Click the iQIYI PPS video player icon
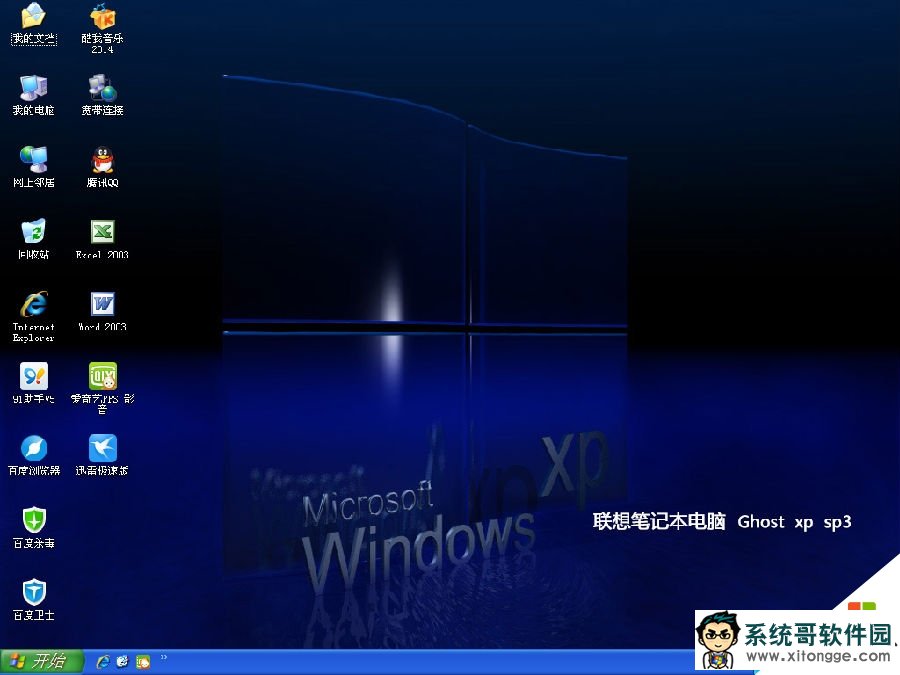 (x=102, y=376)
